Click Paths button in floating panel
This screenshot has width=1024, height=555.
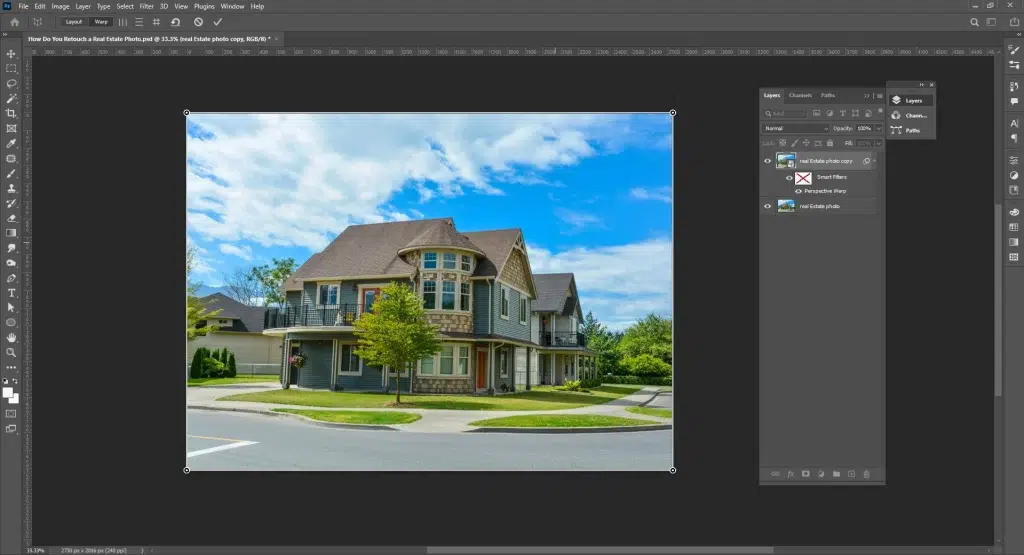click(912, 131)
